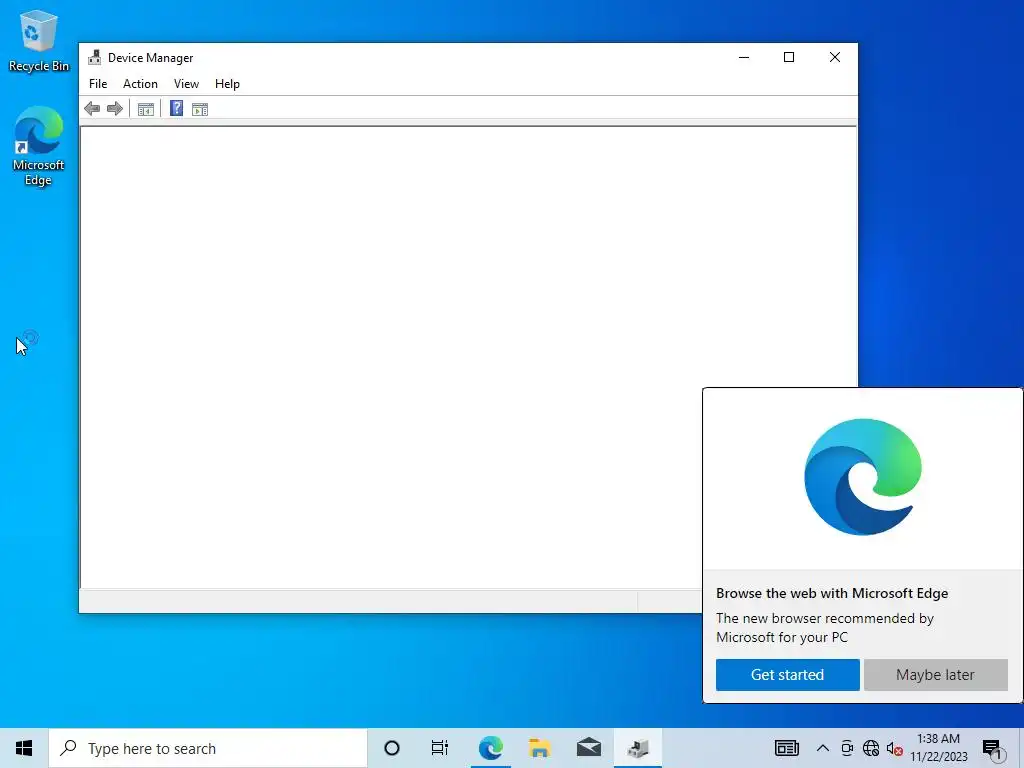This screenshot has height=768, width=1024.
Task: Dismiss Edge popup with Maybe later
Action: click(x=935, y=675)
